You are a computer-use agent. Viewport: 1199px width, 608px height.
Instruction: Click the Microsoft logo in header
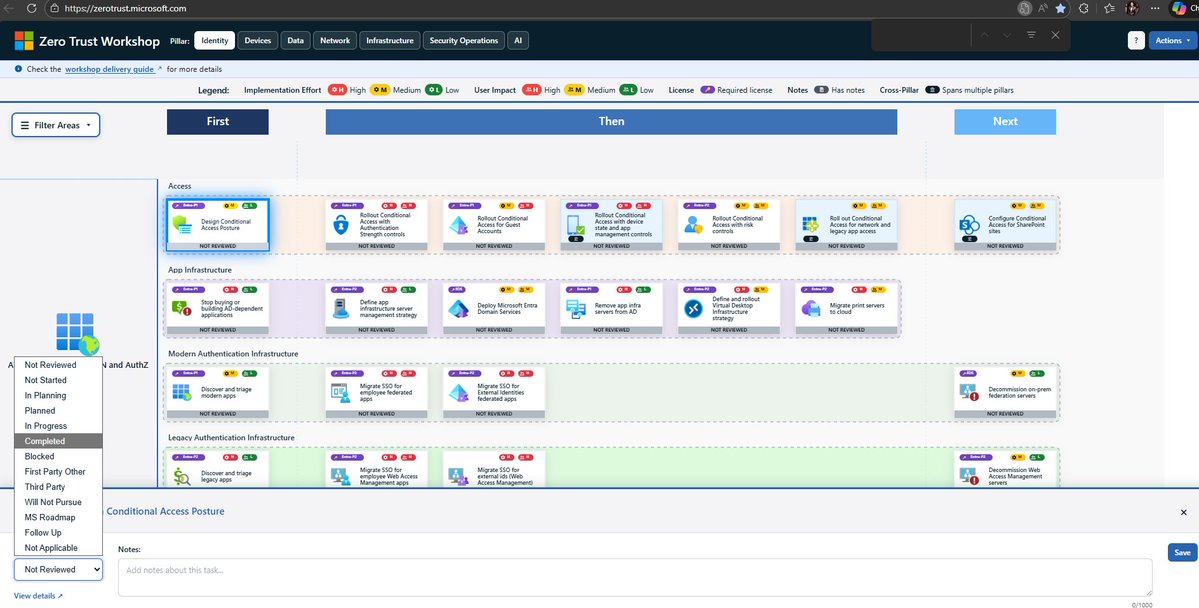pyautogui.click(x=24, y=41)
